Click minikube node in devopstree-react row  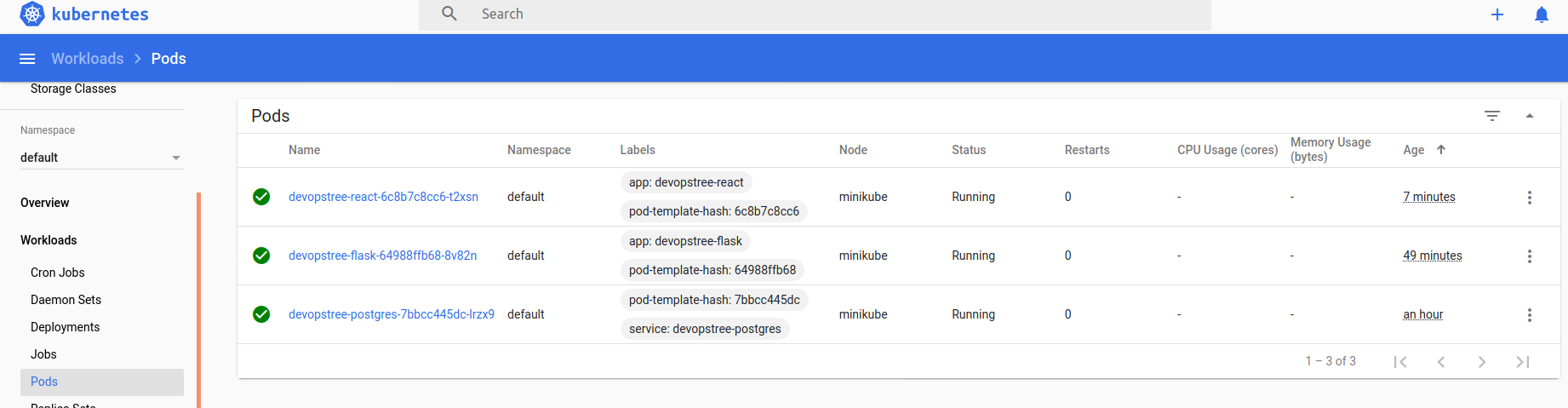click(863, 197)
